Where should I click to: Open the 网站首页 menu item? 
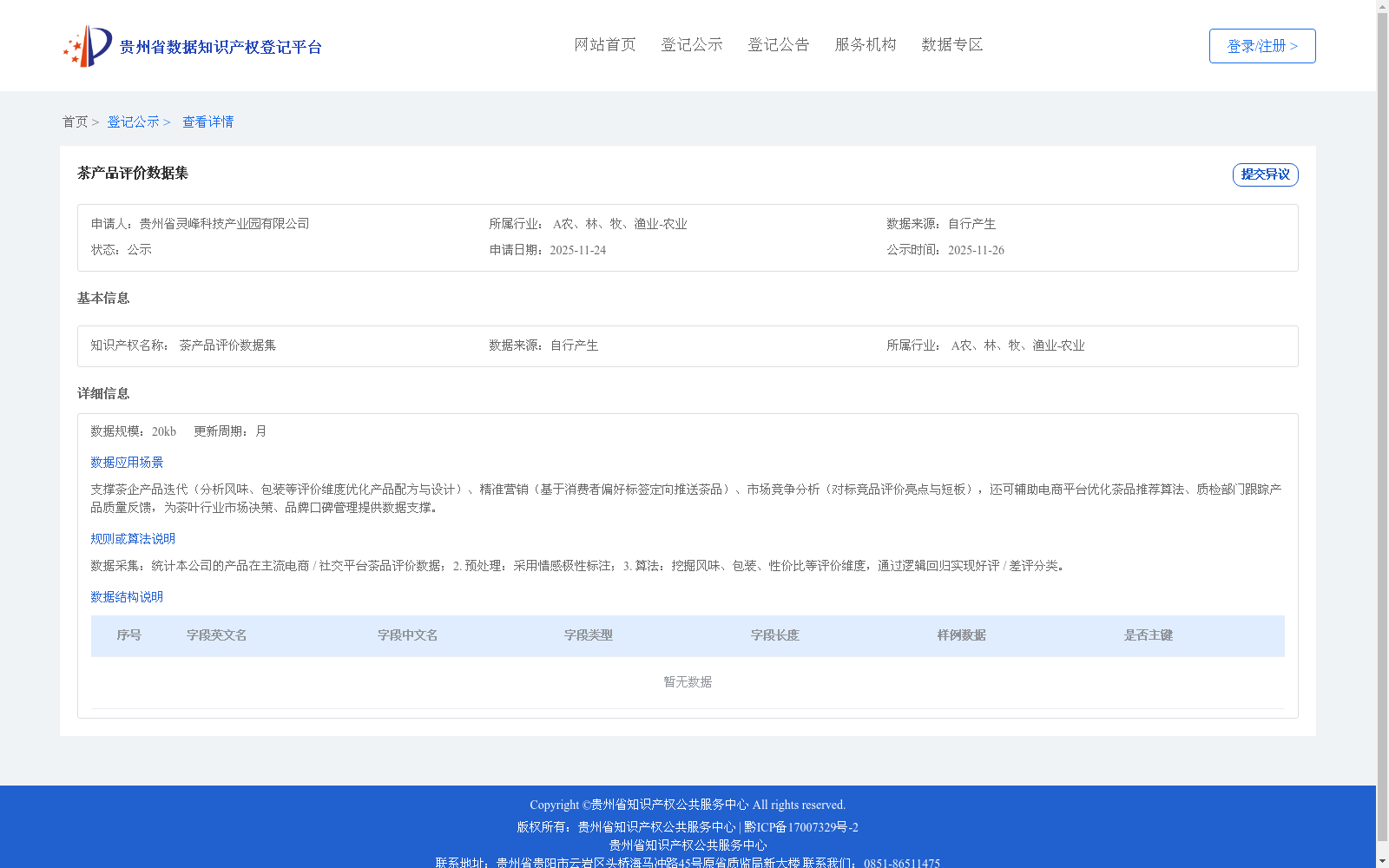coord(605,45)
